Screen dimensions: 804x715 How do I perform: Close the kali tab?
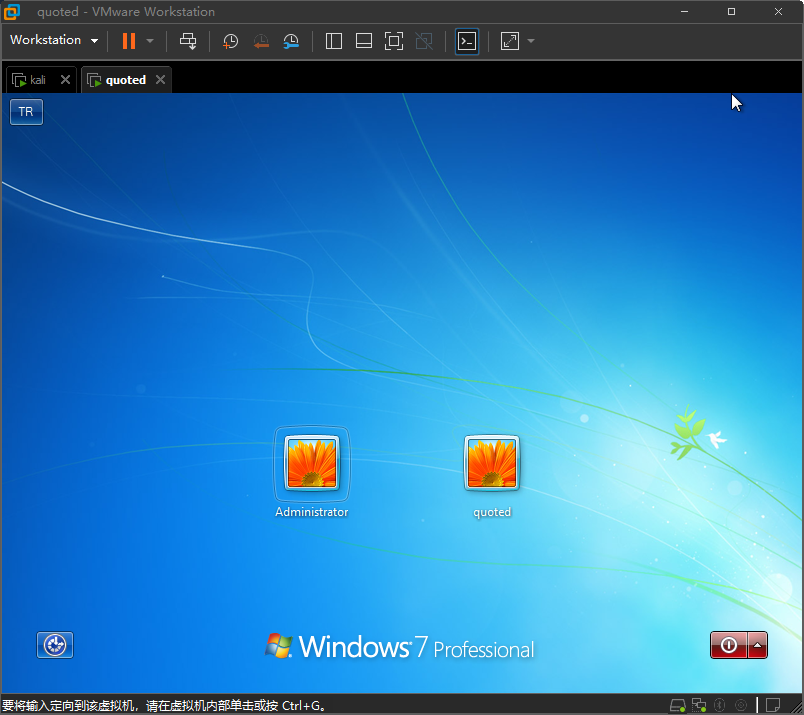click(x=65, y=80)
